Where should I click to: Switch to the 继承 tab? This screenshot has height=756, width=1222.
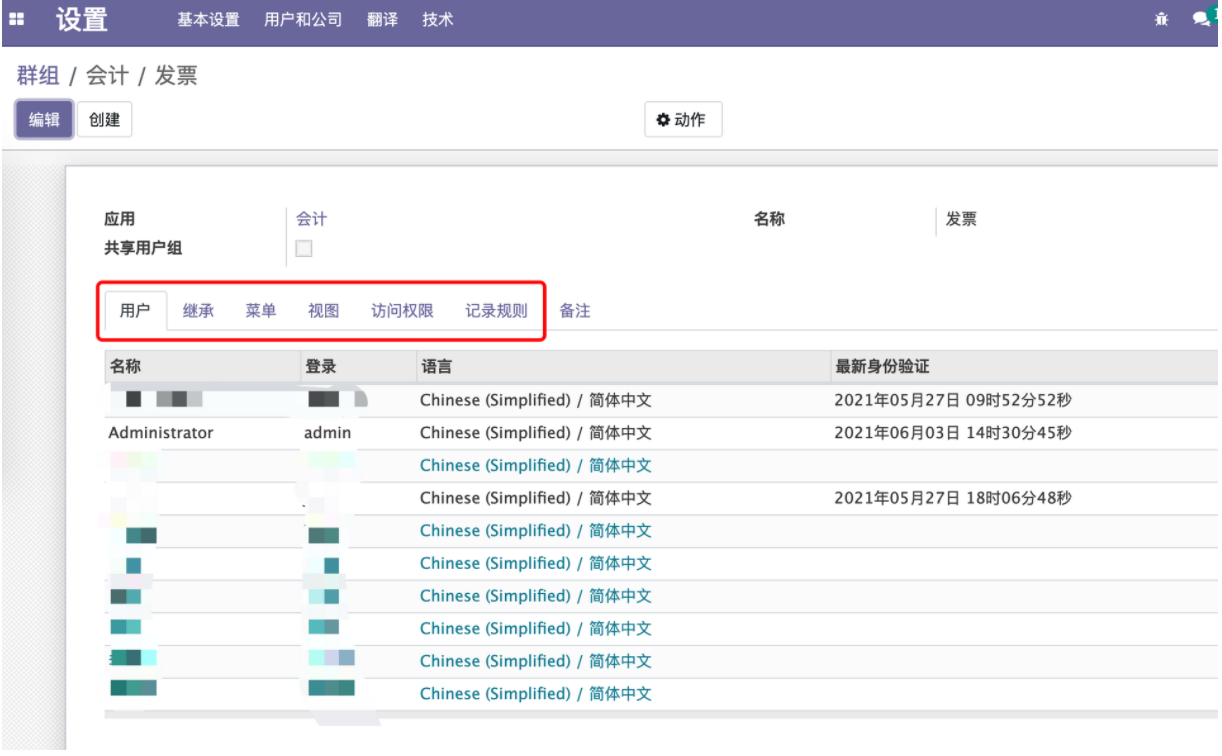(198, 311)
